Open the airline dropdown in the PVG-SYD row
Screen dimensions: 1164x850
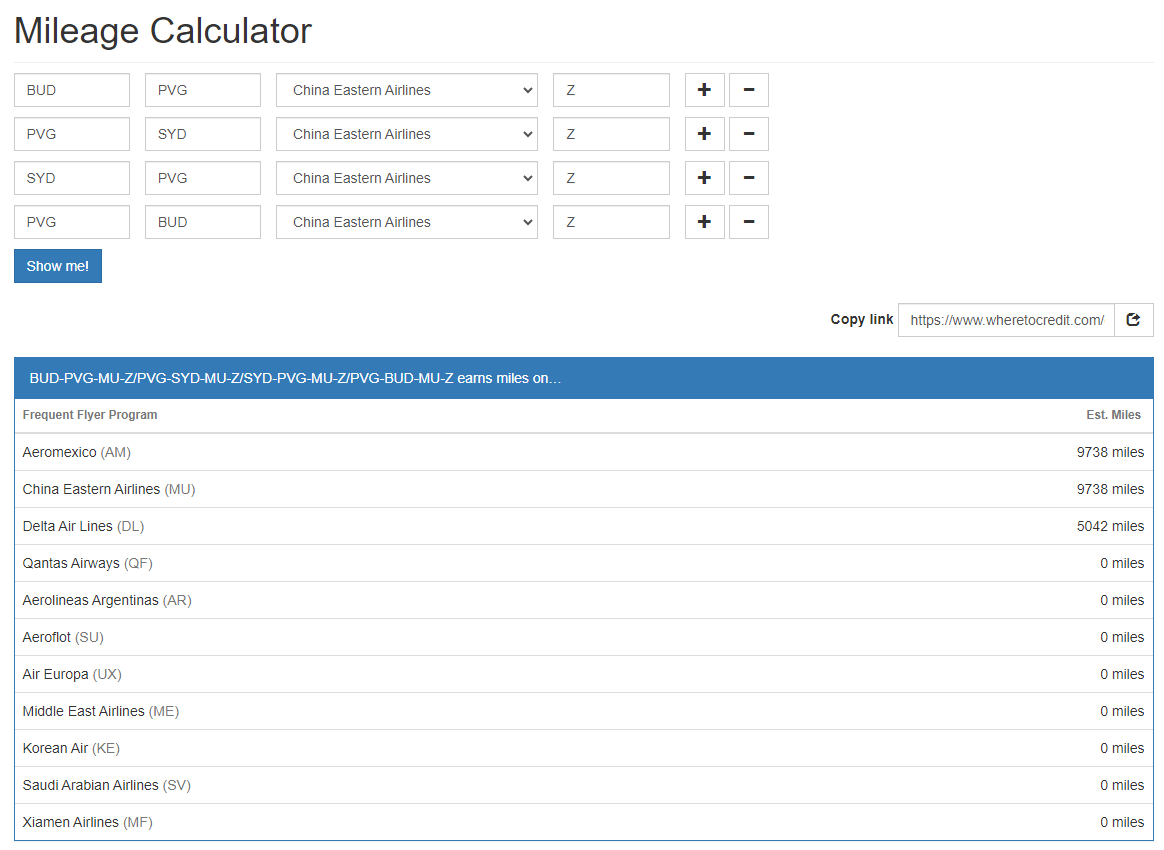[x=407, y=134]
